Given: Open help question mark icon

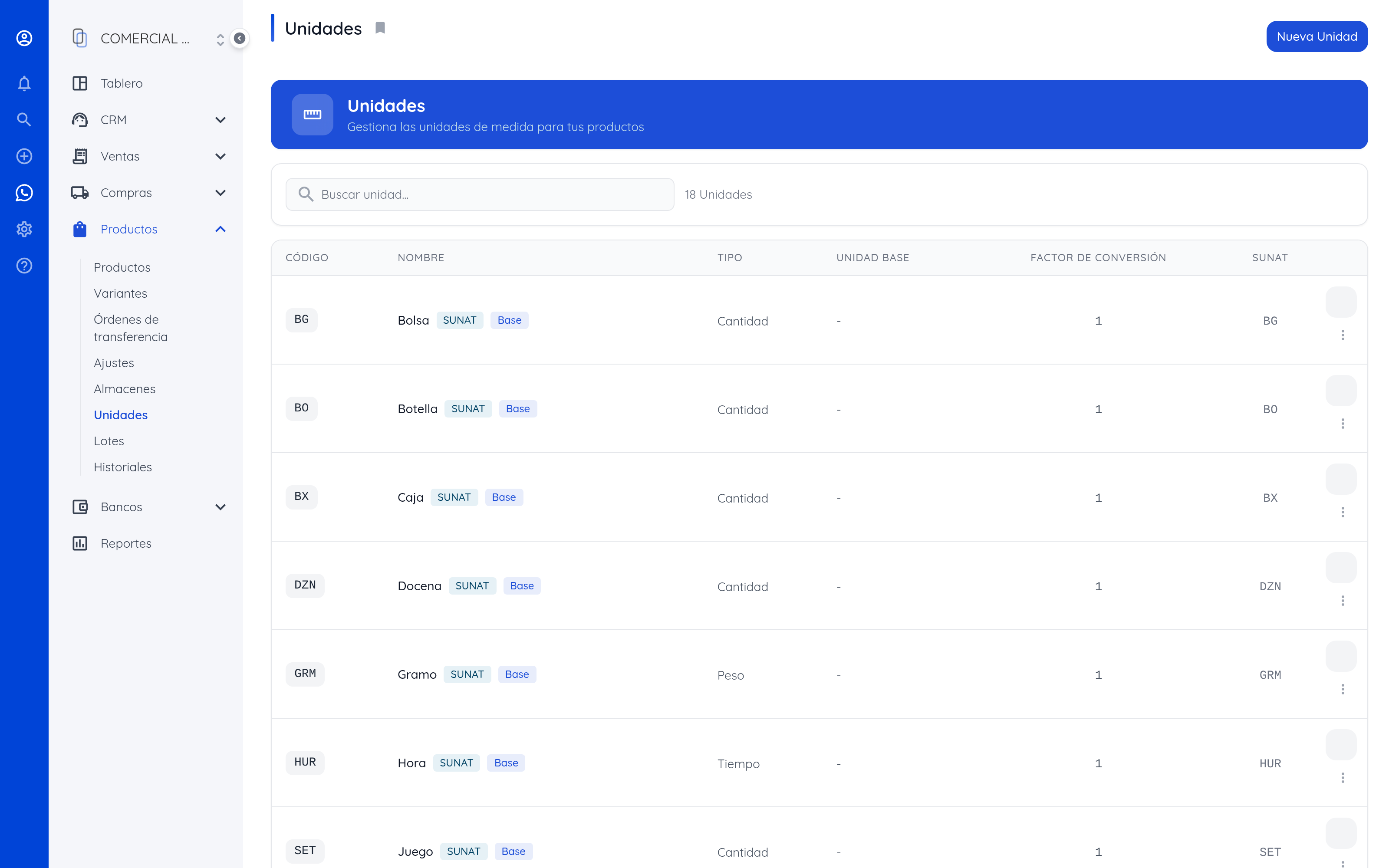Looking at the screenshot, I should 24,266.
